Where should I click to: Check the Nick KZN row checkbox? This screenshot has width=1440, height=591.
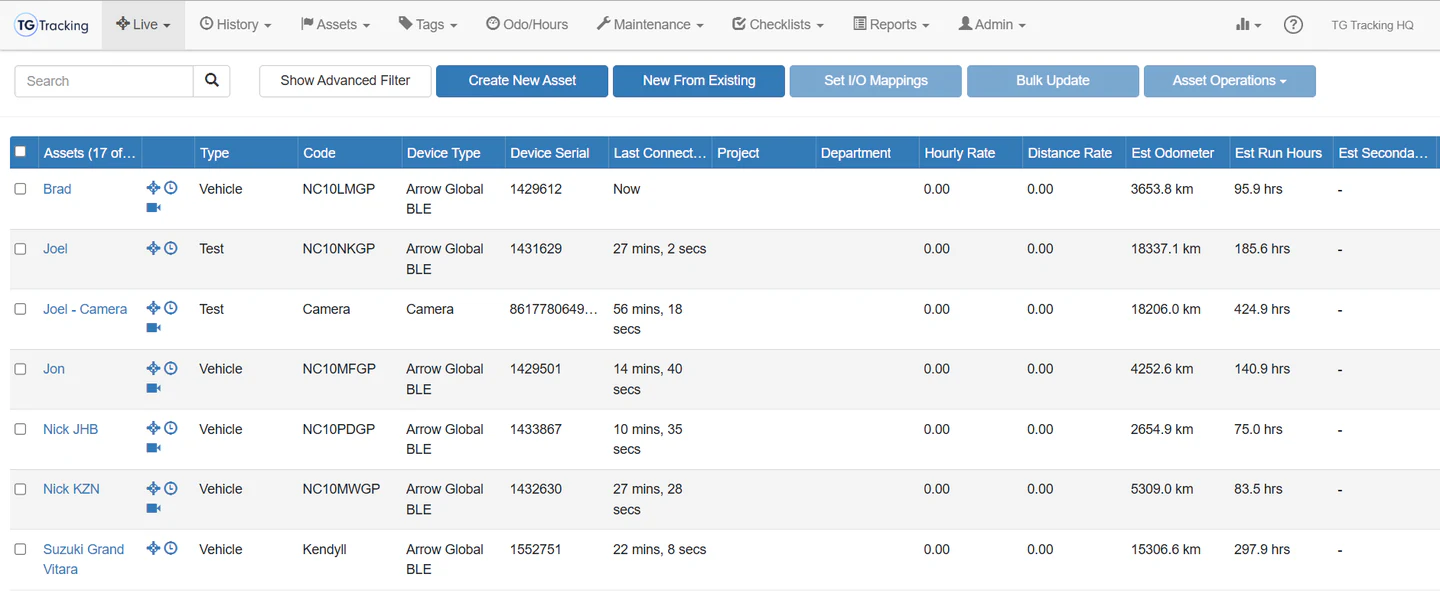(20, 489)
